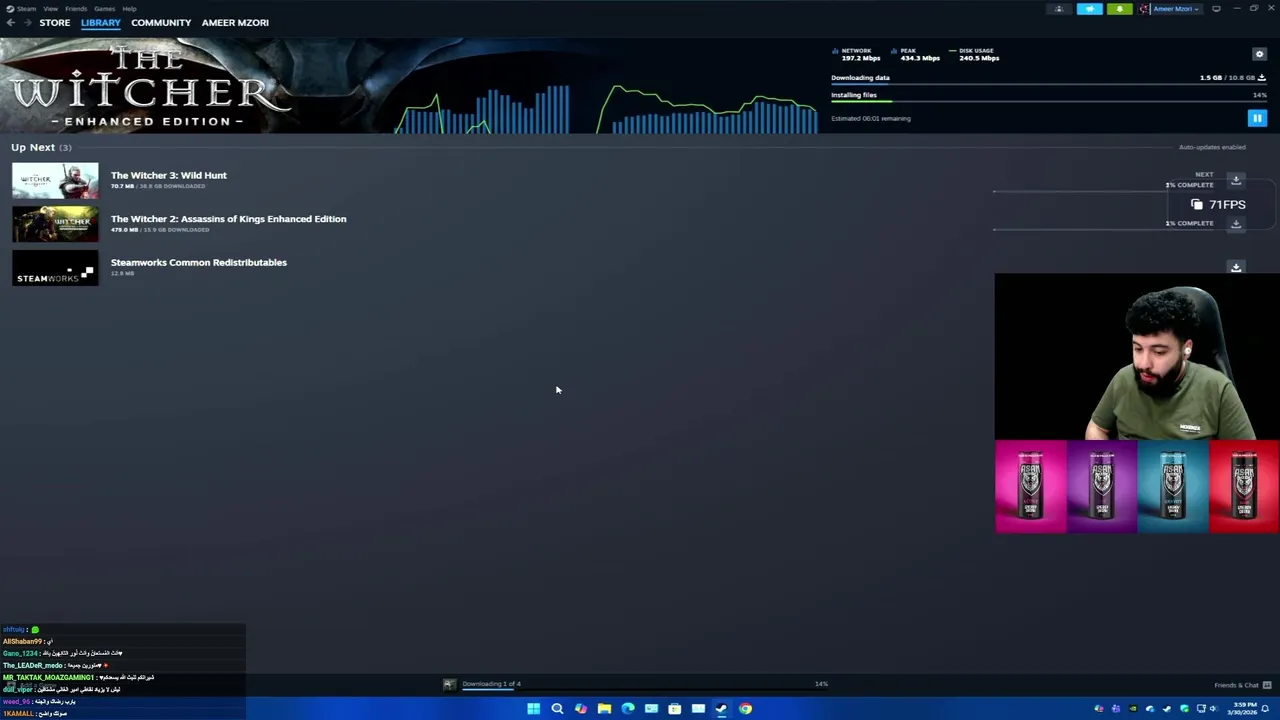The width and height of the screenshot is (1280, 720).
Task: Go back with the left arrow
Action: click(10, 22)
